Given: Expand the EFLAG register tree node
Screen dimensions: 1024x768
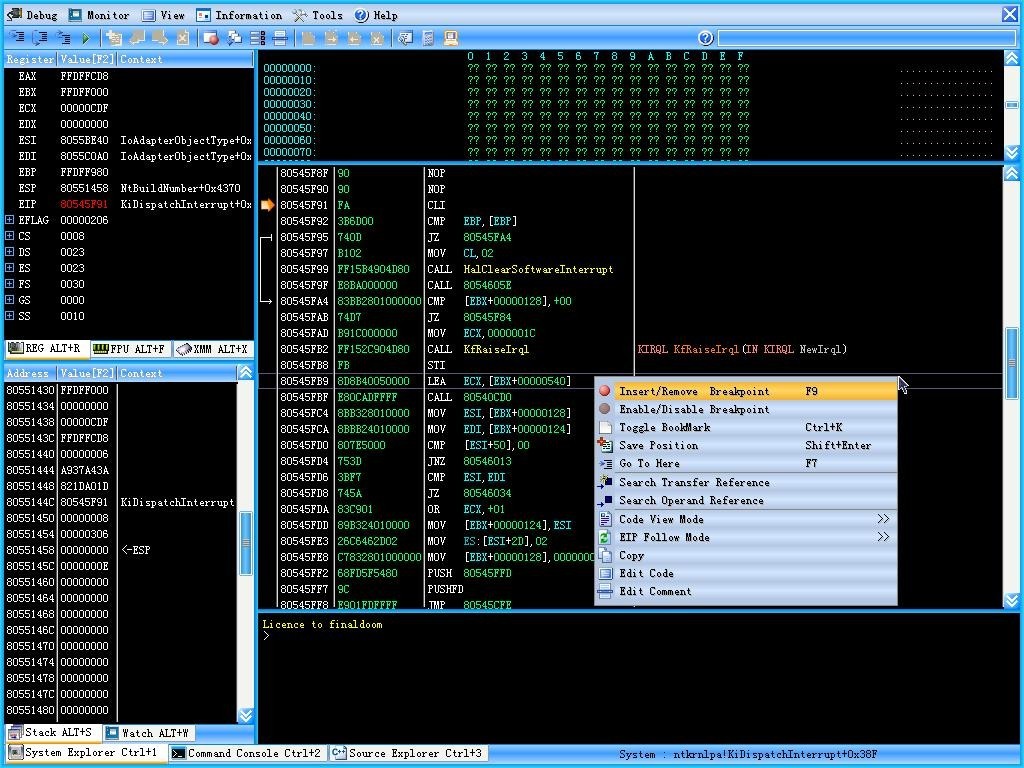Looking at the screenshot, I should pos(10,220).
